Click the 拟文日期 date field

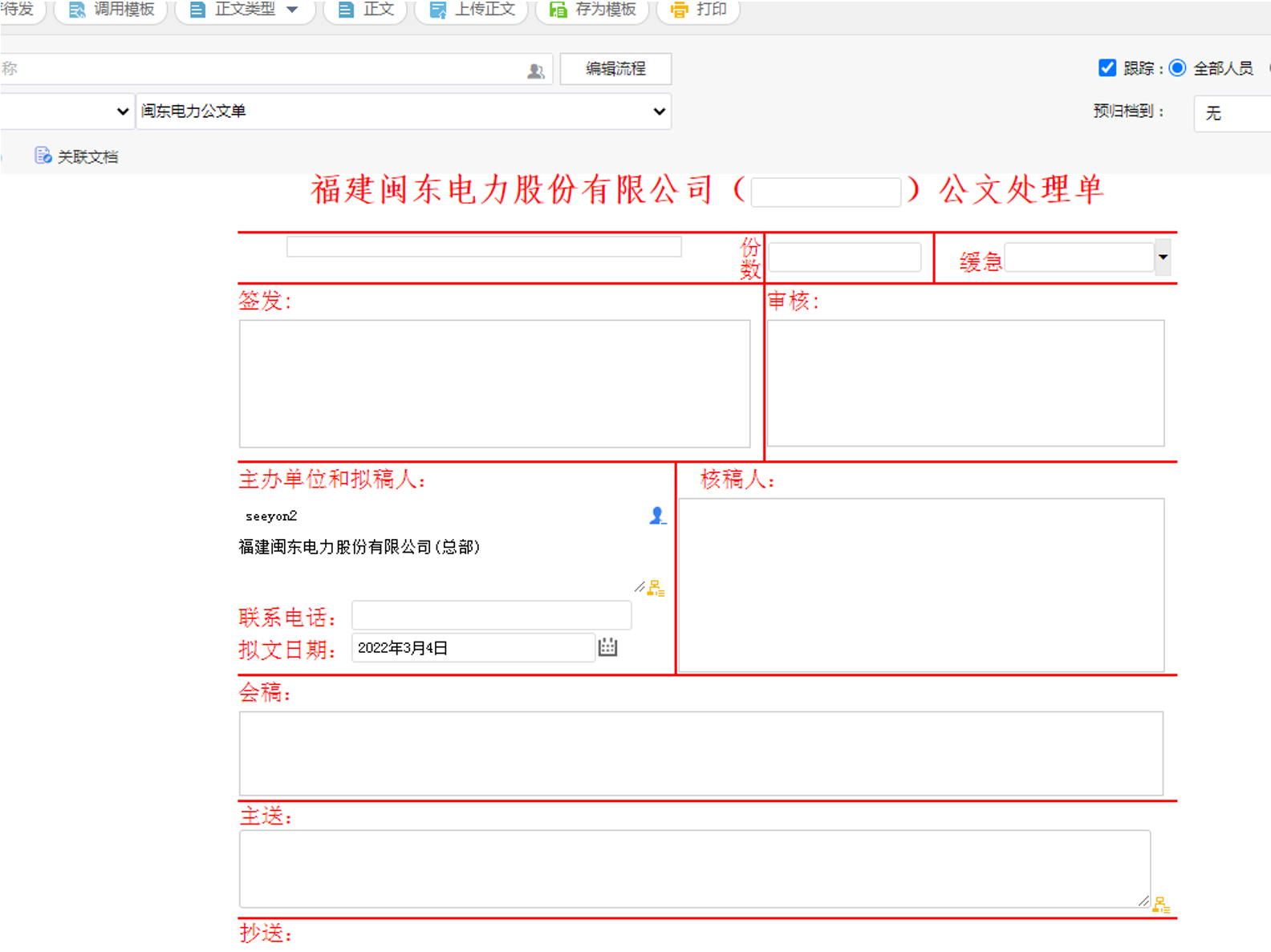(x=473, y=648)
